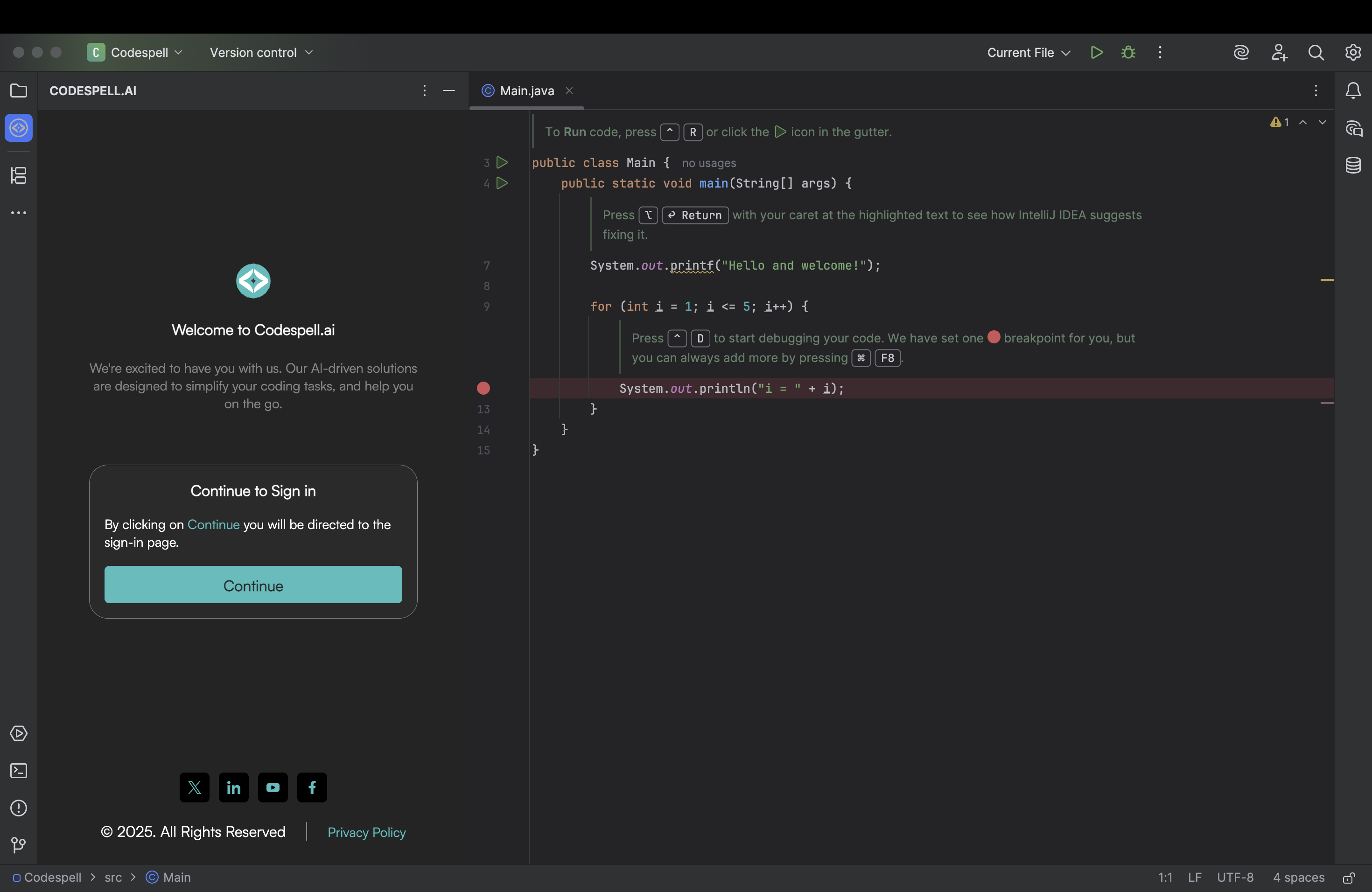Open Code With Me add-user icon
Viewport: 1372px width, 892px height.
[1279, 52]
